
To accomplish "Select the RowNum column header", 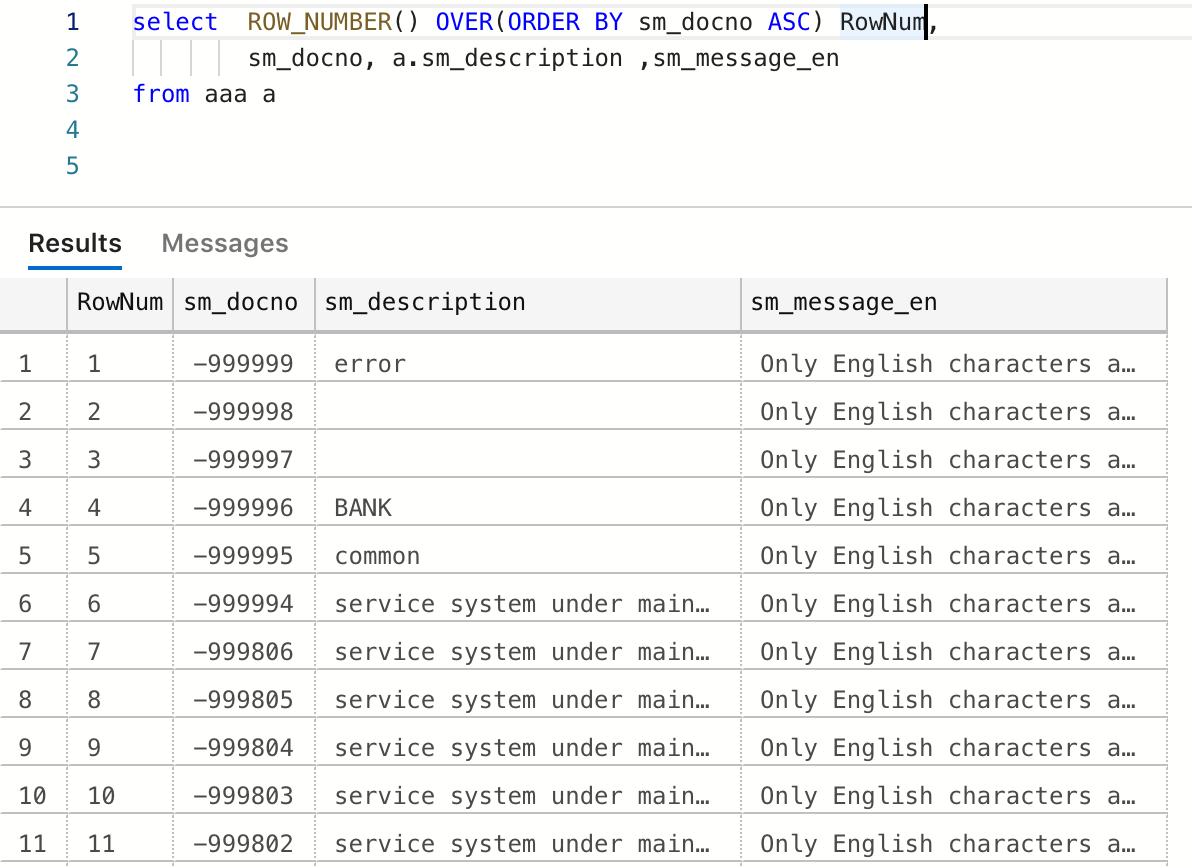I will [120, 303].
